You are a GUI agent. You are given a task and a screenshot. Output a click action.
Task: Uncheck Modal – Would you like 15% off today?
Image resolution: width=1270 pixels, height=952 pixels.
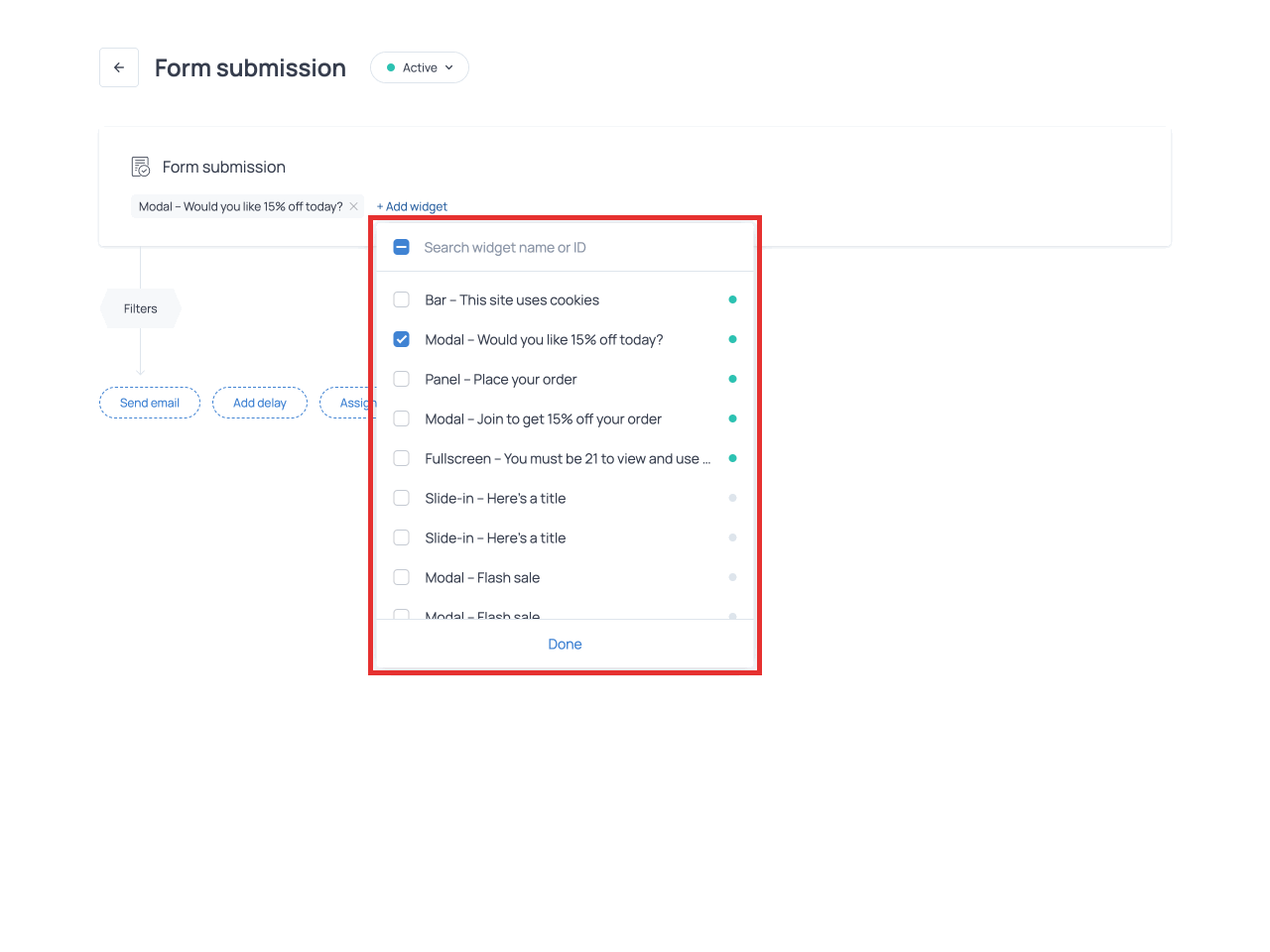pos(401,338)
